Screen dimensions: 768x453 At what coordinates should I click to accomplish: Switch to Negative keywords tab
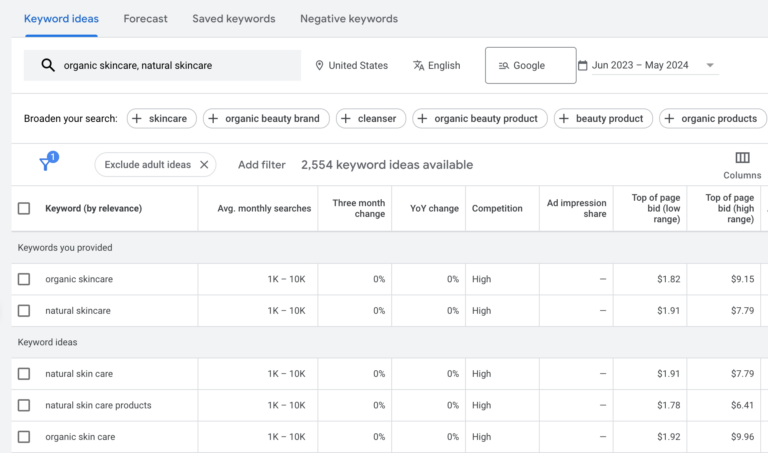point(349,19)
